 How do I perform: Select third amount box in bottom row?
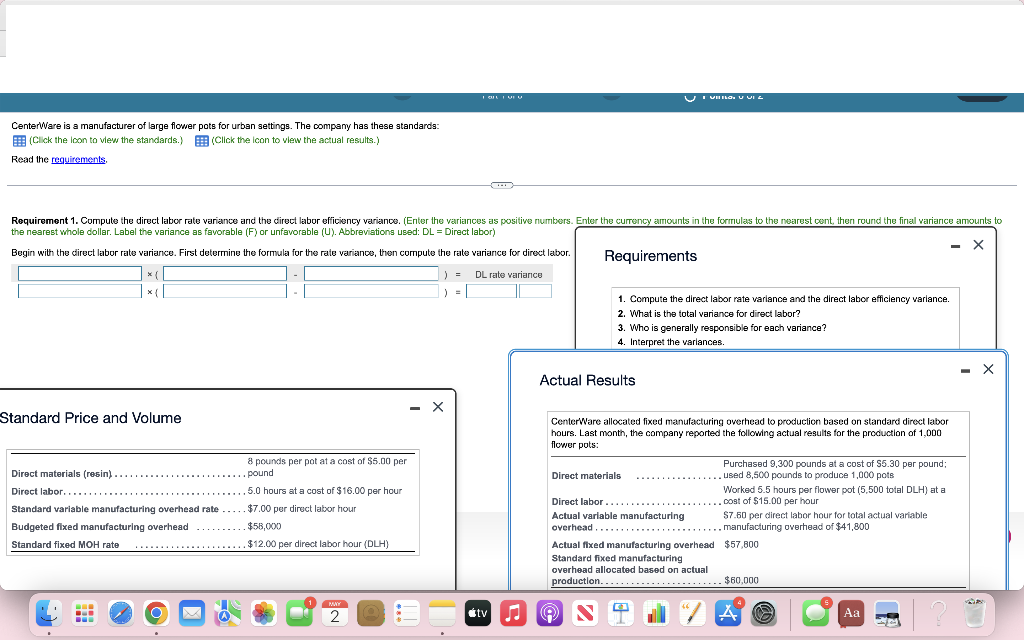[371, 291]
